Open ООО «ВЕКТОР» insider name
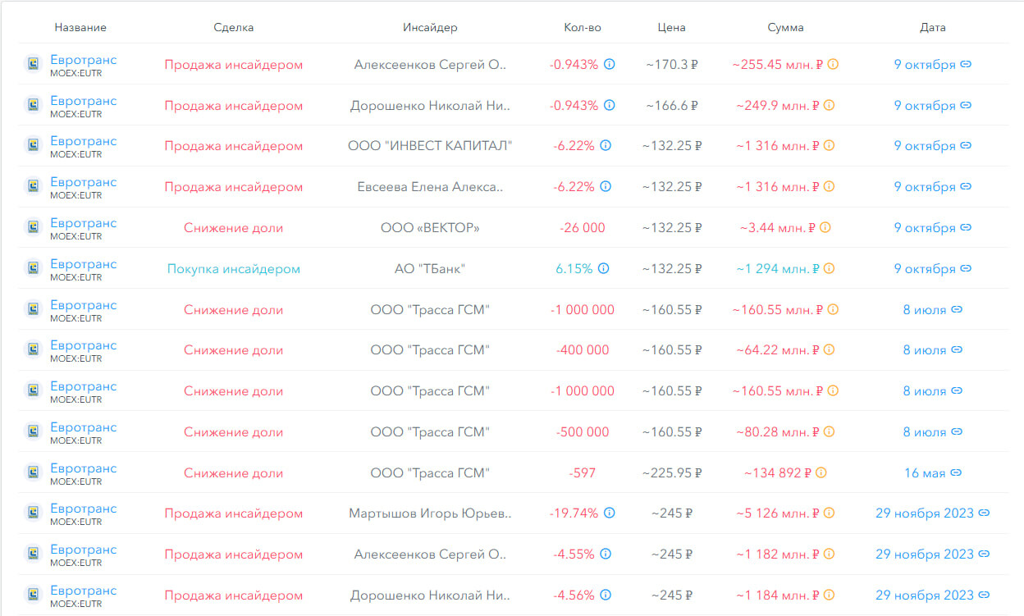The image size is (1024, 616). 430,228
